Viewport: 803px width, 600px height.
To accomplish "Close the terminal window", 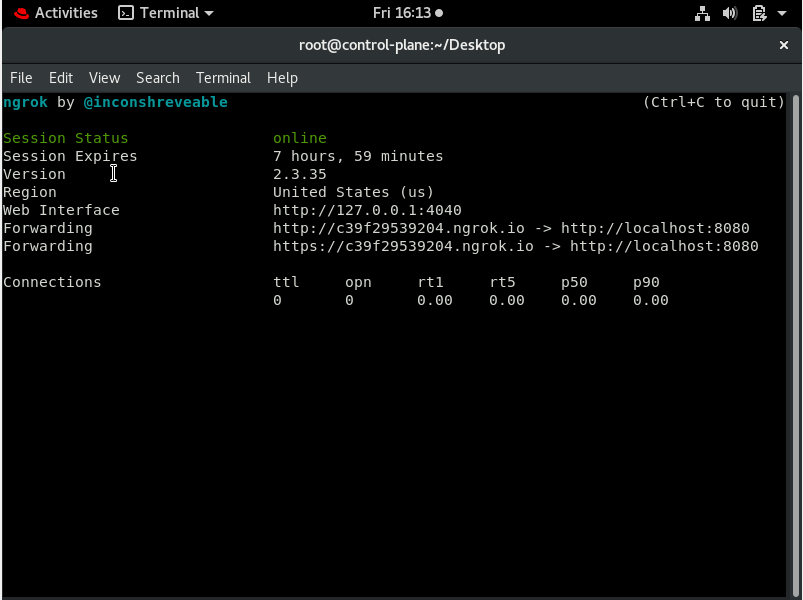I will pyautogui.click(x=784, y=45).
